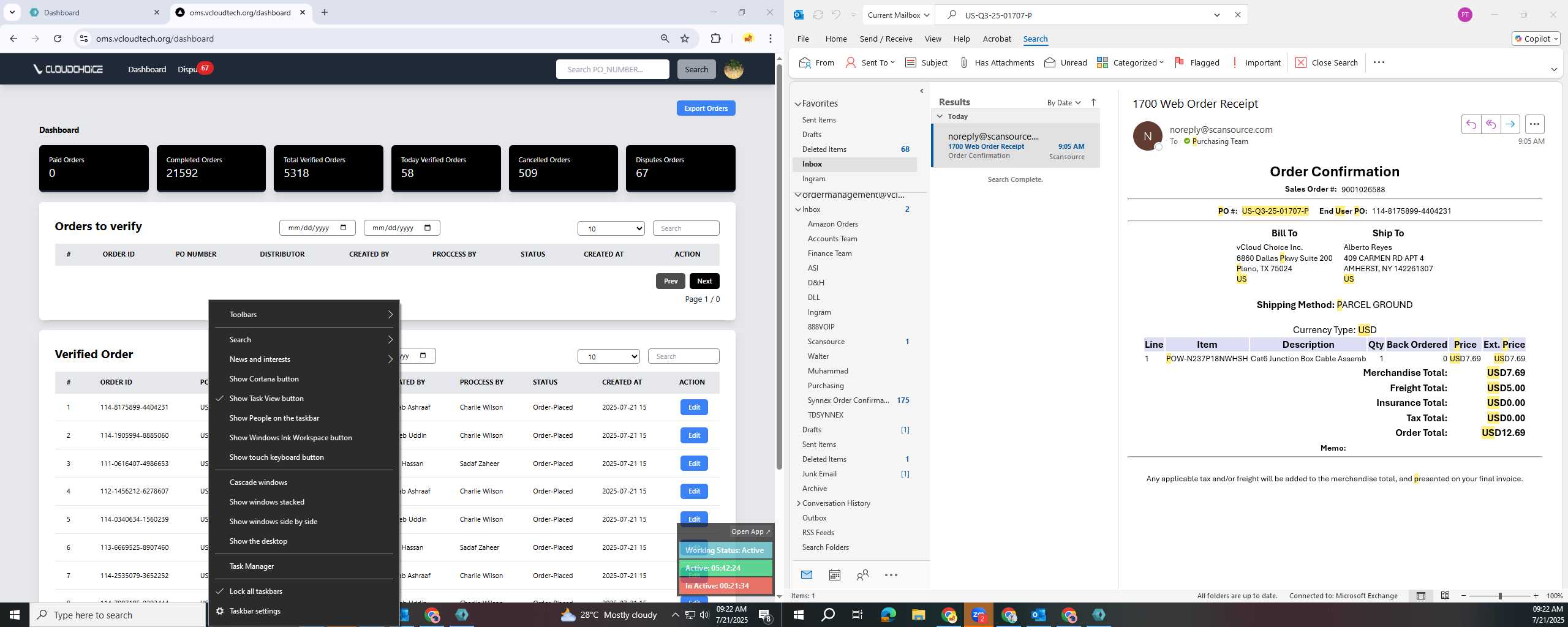This screenshot has height=627, width=1568.
Task: Open the Outlook Calendar view icon
Action: [x=834, y=574]
